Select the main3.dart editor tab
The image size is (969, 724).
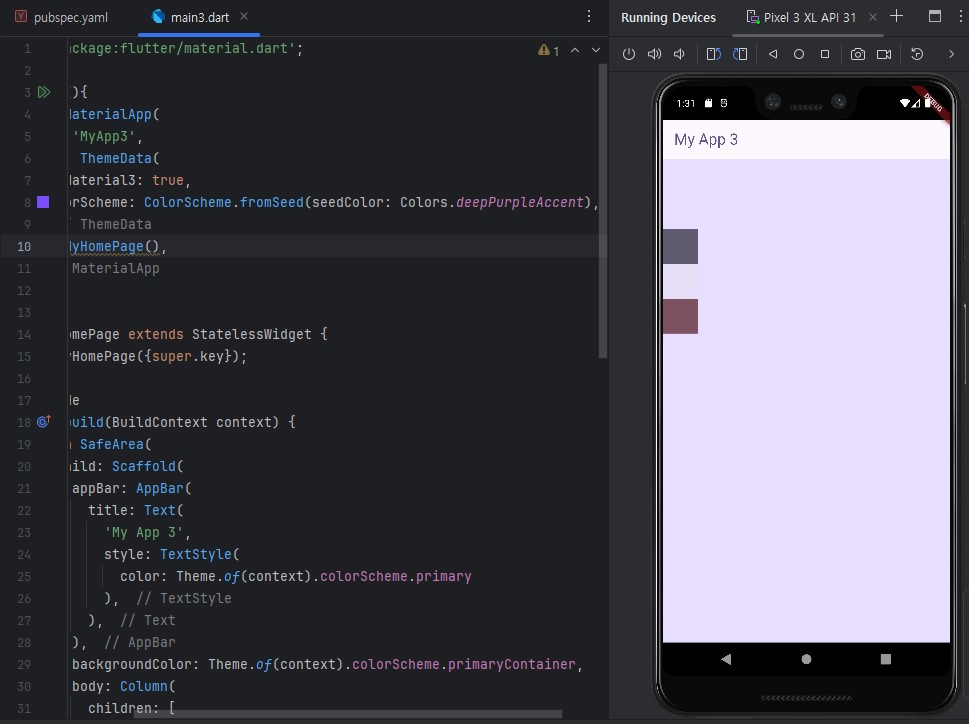point(191,17)
